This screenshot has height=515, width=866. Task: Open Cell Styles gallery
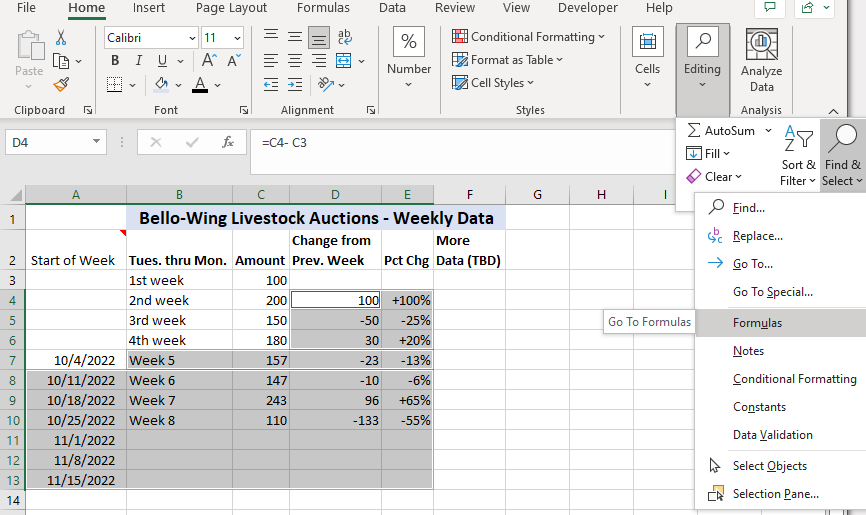click(493, 83)
